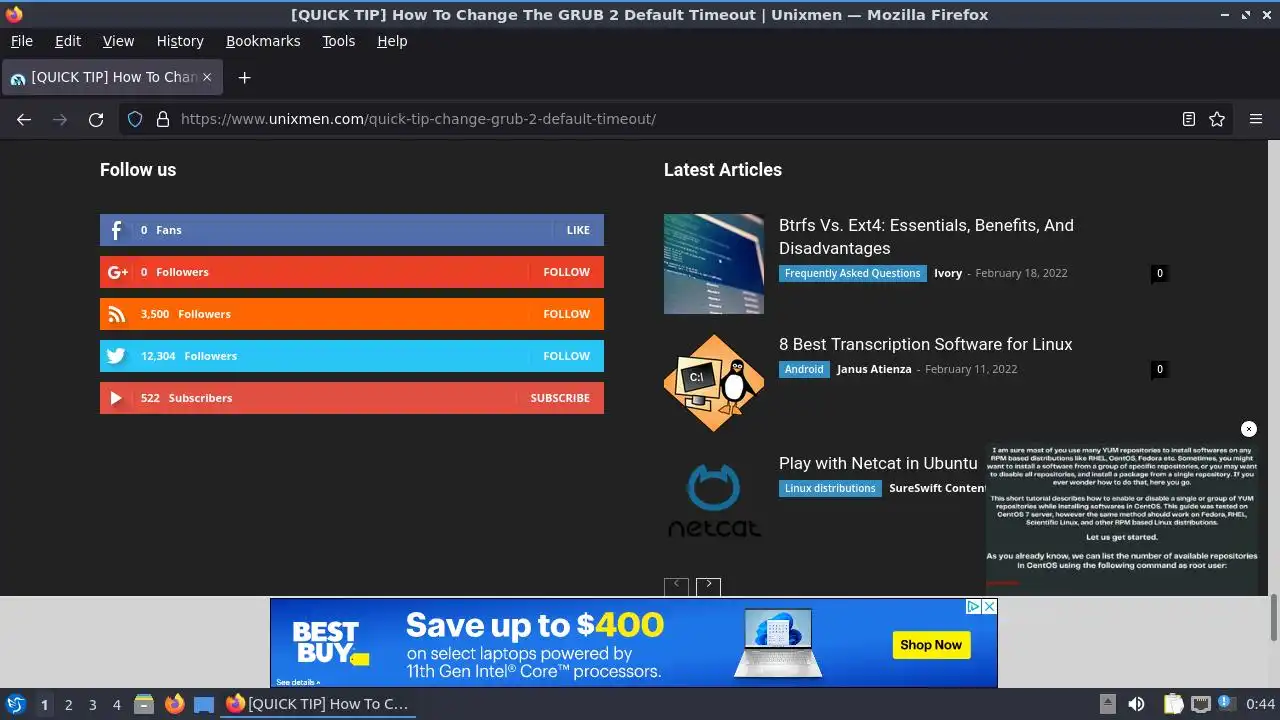
Task: Launch file manager from taskbar
Action: tap(144, 704)
